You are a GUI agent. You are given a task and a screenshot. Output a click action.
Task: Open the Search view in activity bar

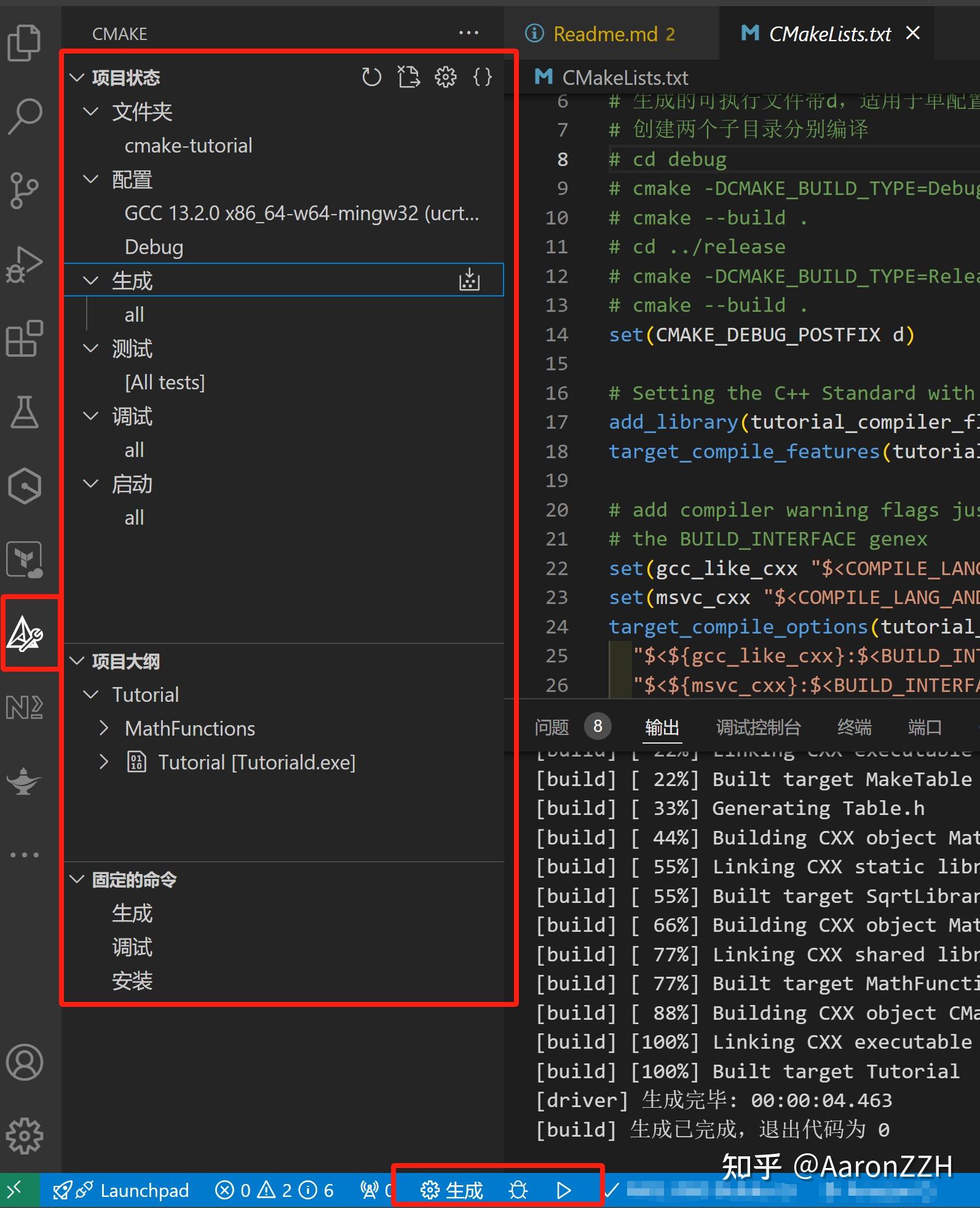pyautogui.click(x=25, y=116)
